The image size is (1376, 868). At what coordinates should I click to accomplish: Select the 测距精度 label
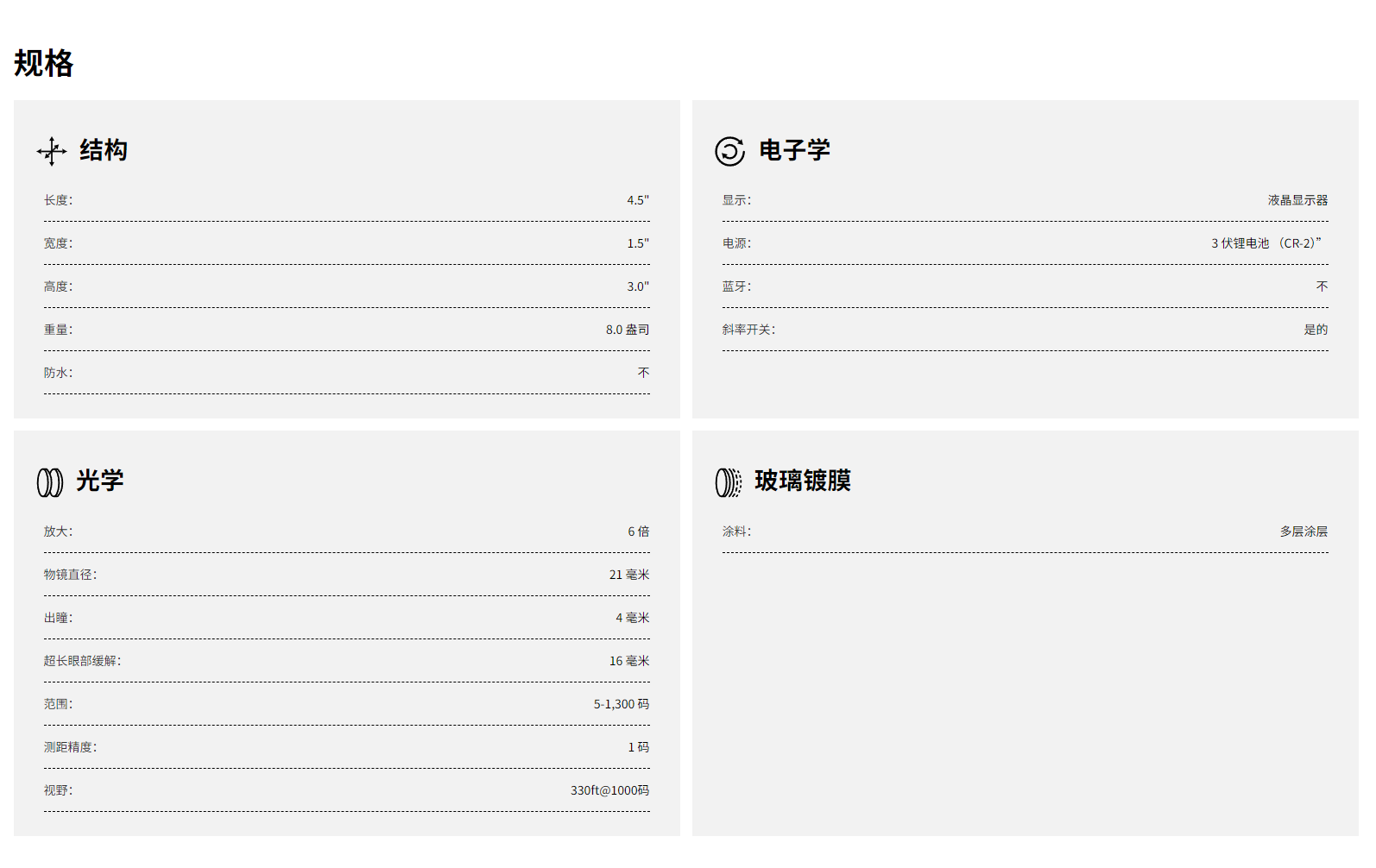click(71, 747)
